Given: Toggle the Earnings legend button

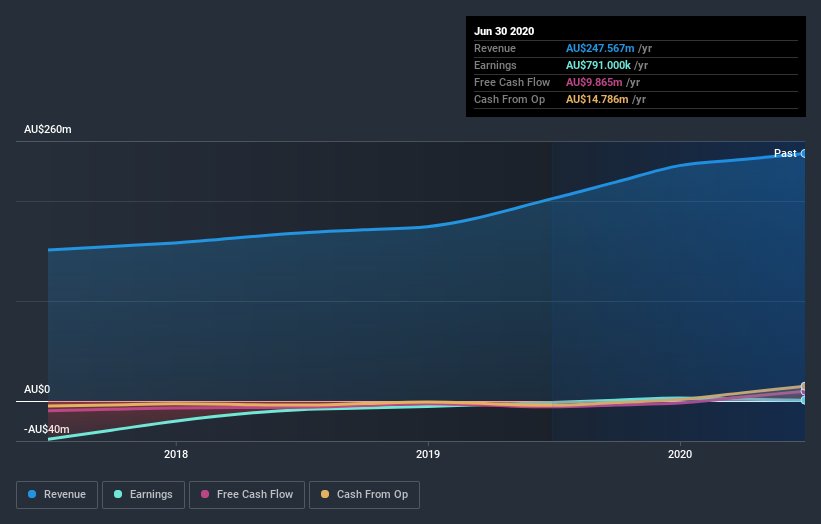Looking at the screenshot, I should (x=143, y=495).
